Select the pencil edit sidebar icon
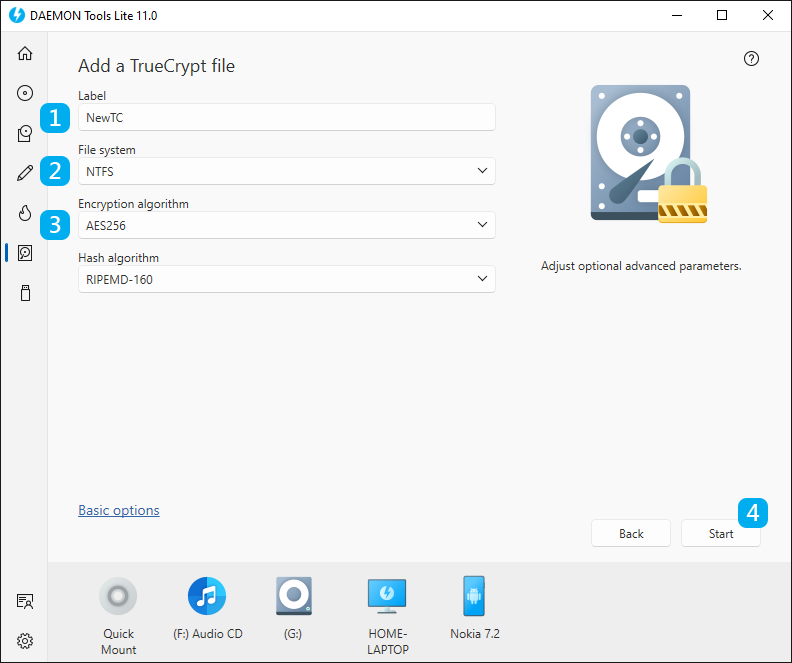The image size is (792, 663). coord(25,173)
